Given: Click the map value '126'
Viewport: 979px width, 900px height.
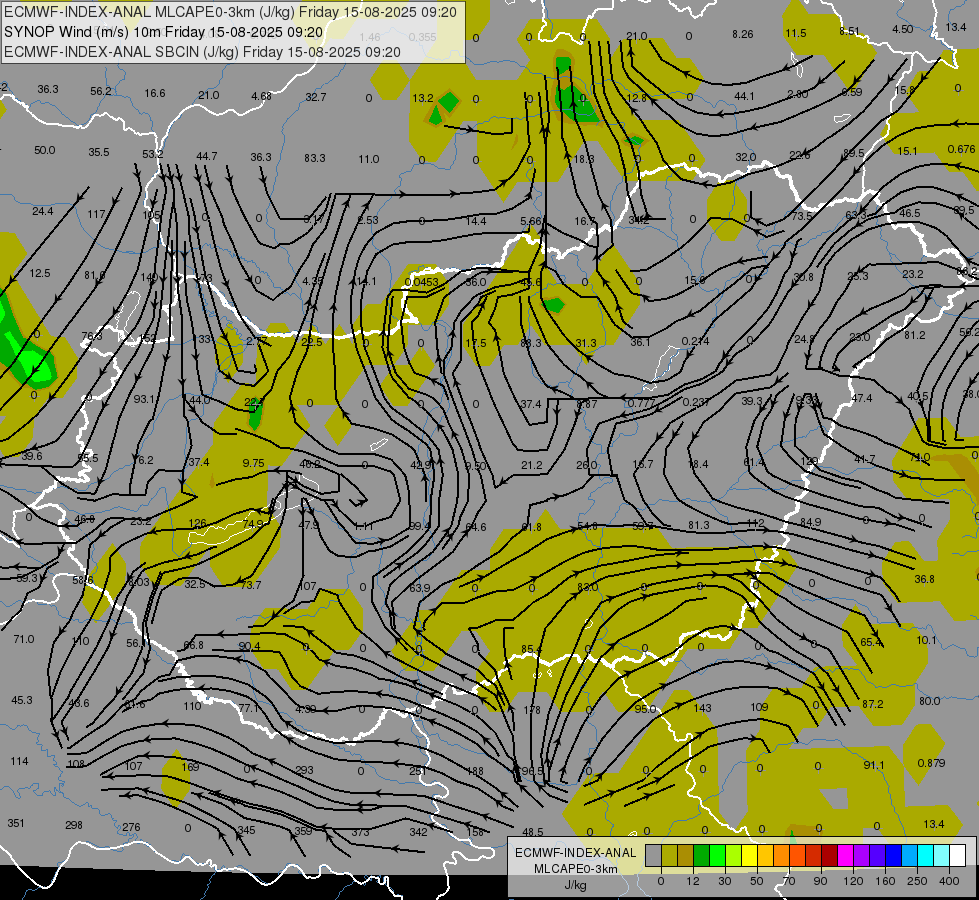Looking at the screenshot, I should point(197,523).
